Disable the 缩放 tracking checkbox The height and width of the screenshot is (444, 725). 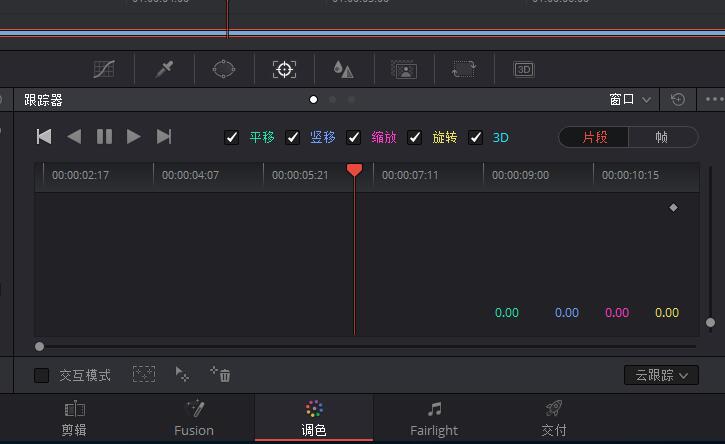tap(354, 137)
